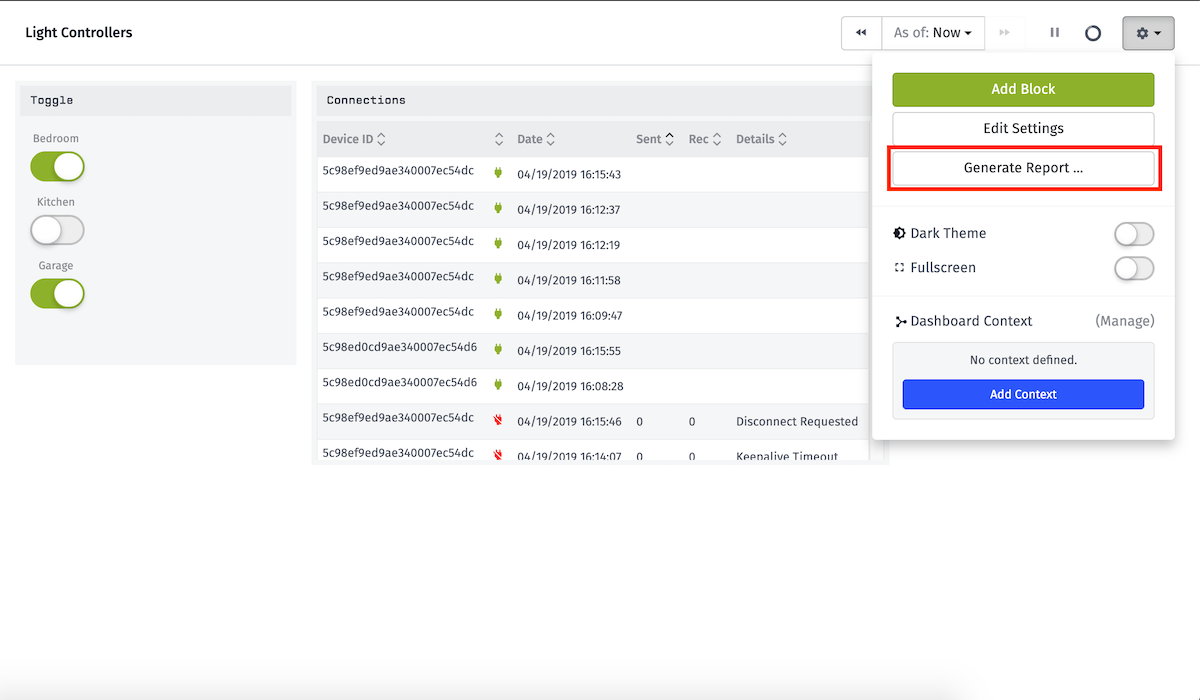The width and height of the screenshot is (1200, 700).
Task: Click No context defined message
Action: [x=1023, y=360]
